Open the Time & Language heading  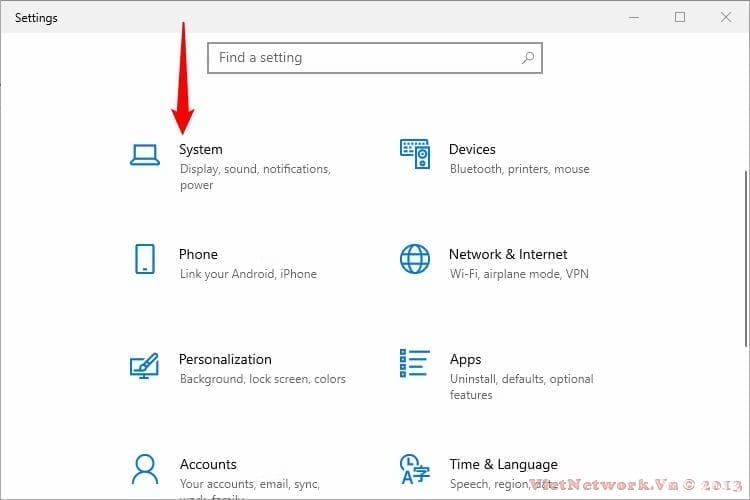click(x=503, y=464)
